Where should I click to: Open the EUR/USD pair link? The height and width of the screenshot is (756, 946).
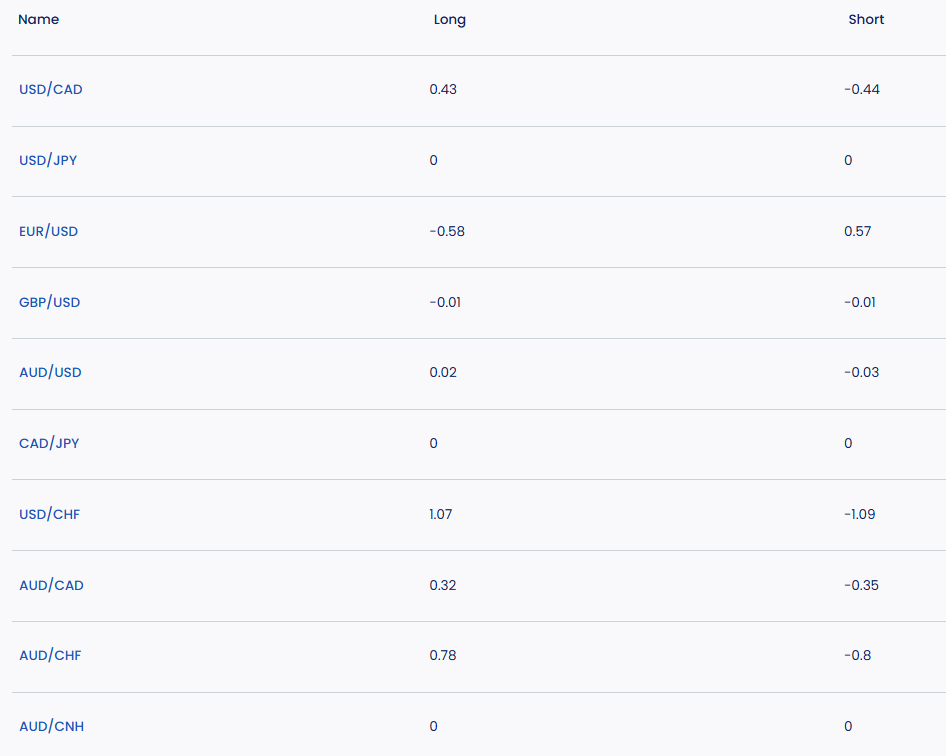(x=49, y=232)
